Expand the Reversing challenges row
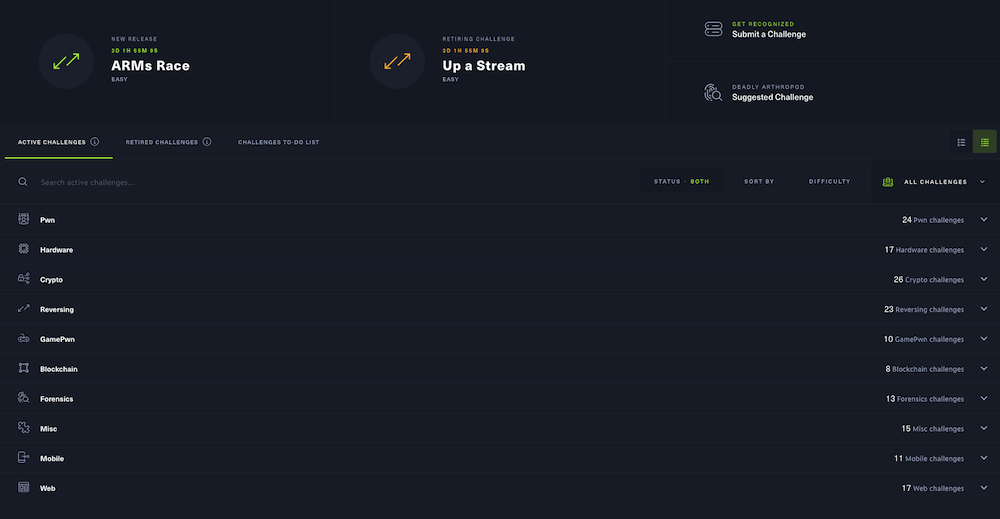This screenshot has width=1000, height=519. point(983,310)
